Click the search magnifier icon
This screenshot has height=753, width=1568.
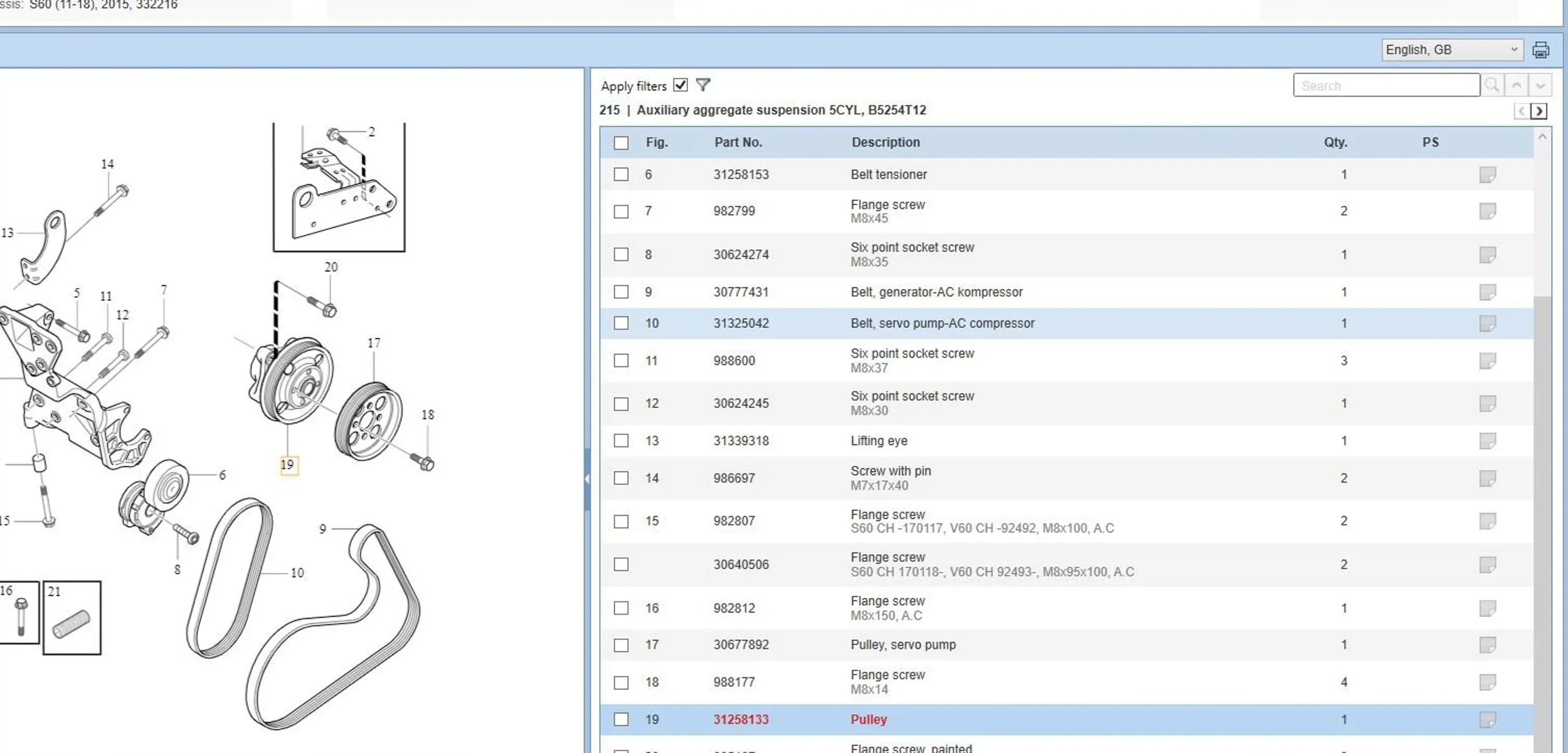1492,85
